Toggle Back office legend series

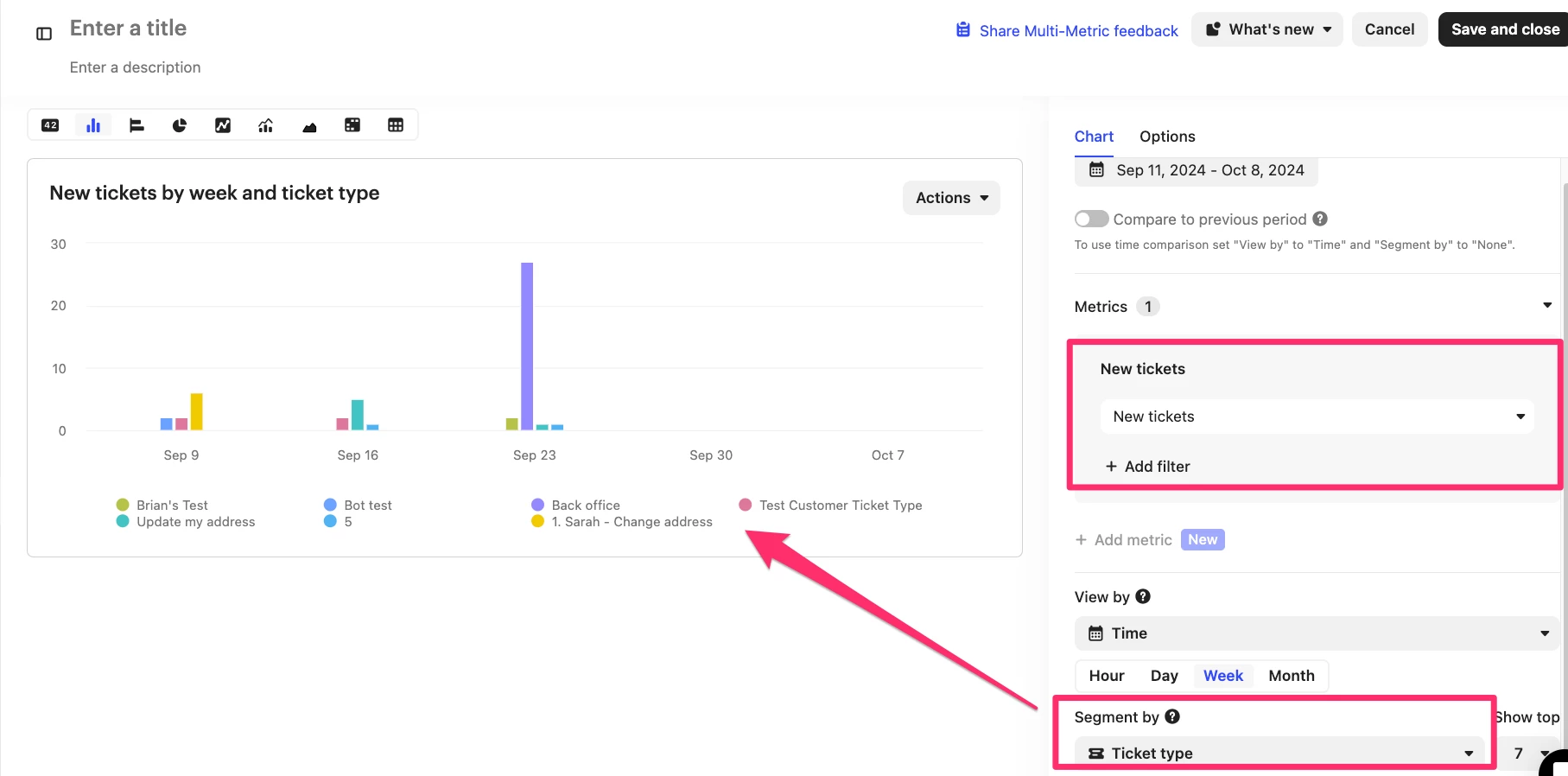pyautogui.click(x=575, y=505)
